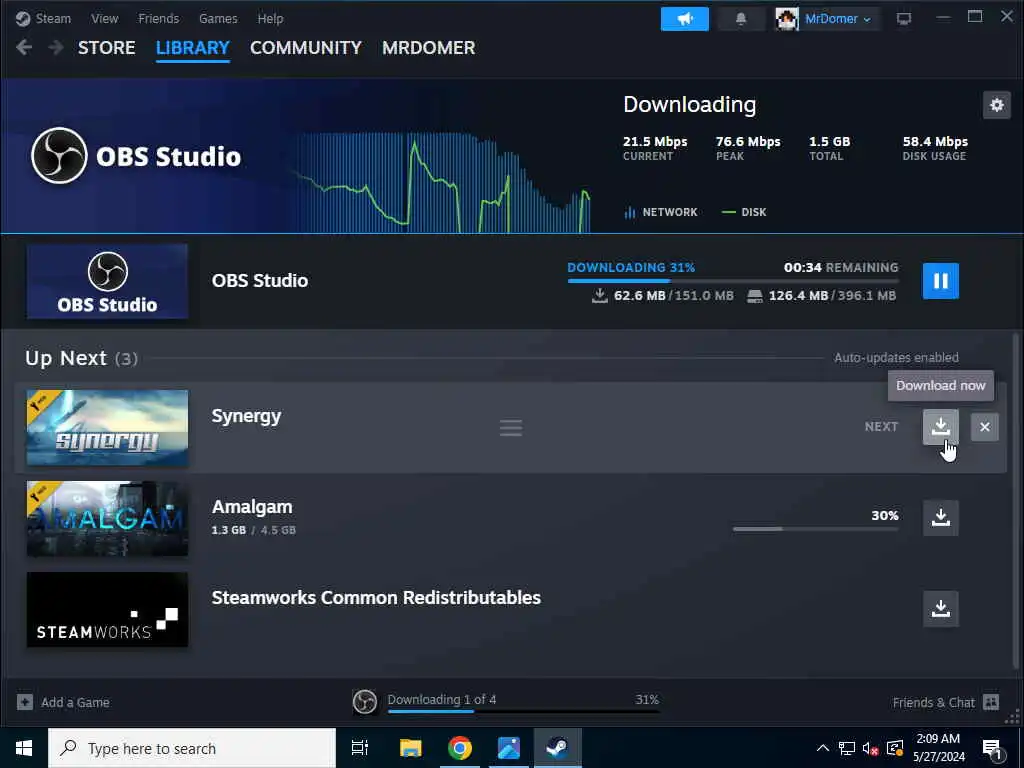Go to the STORE tab
Image resolution: width=1024 pixels, height=768 pixels.
(x=106, y=48)
